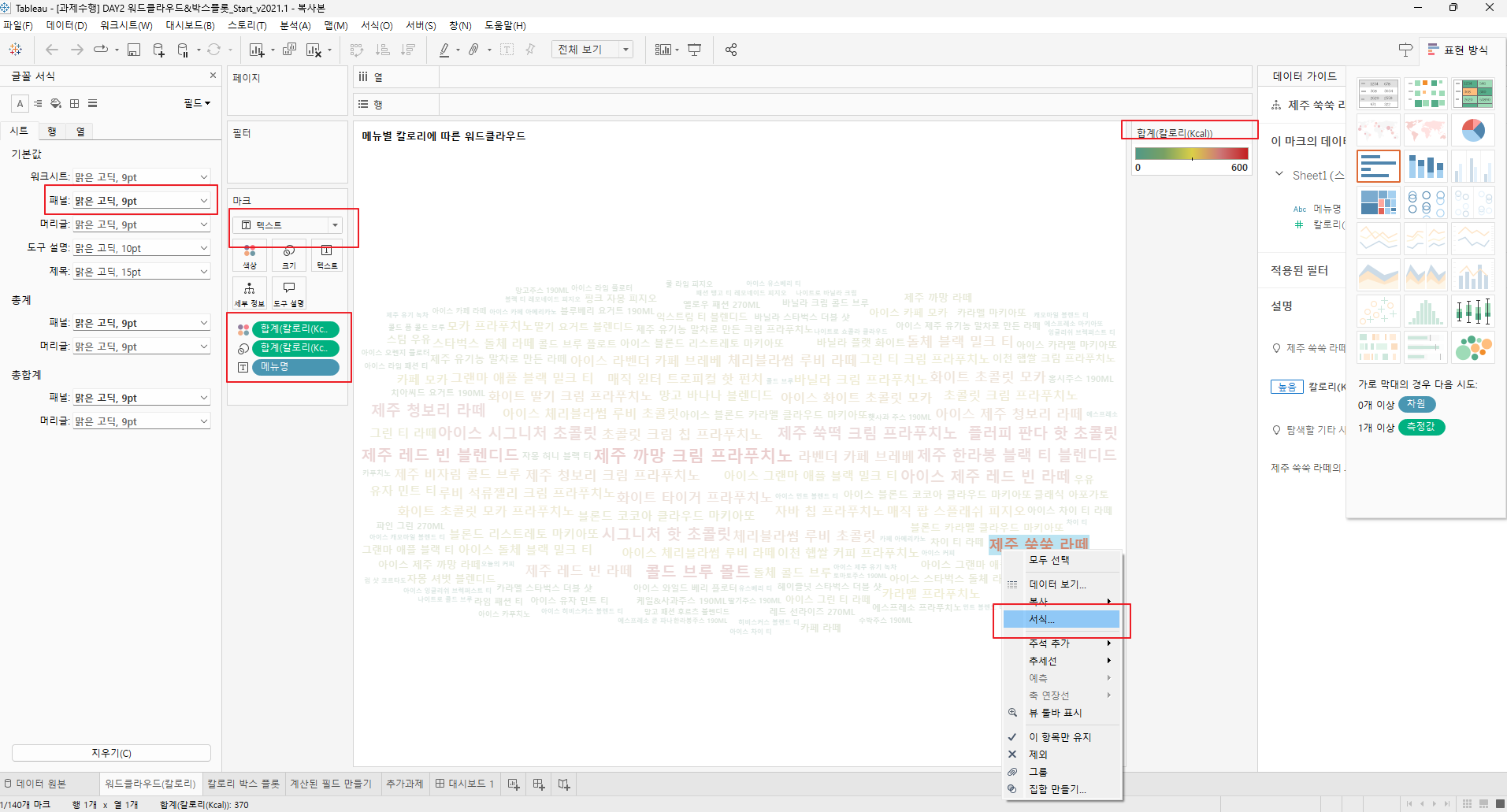The height and width of the screenshot is (812, 1507).
Task: Click the Color mark card button
Action: [x=250, y=256]
